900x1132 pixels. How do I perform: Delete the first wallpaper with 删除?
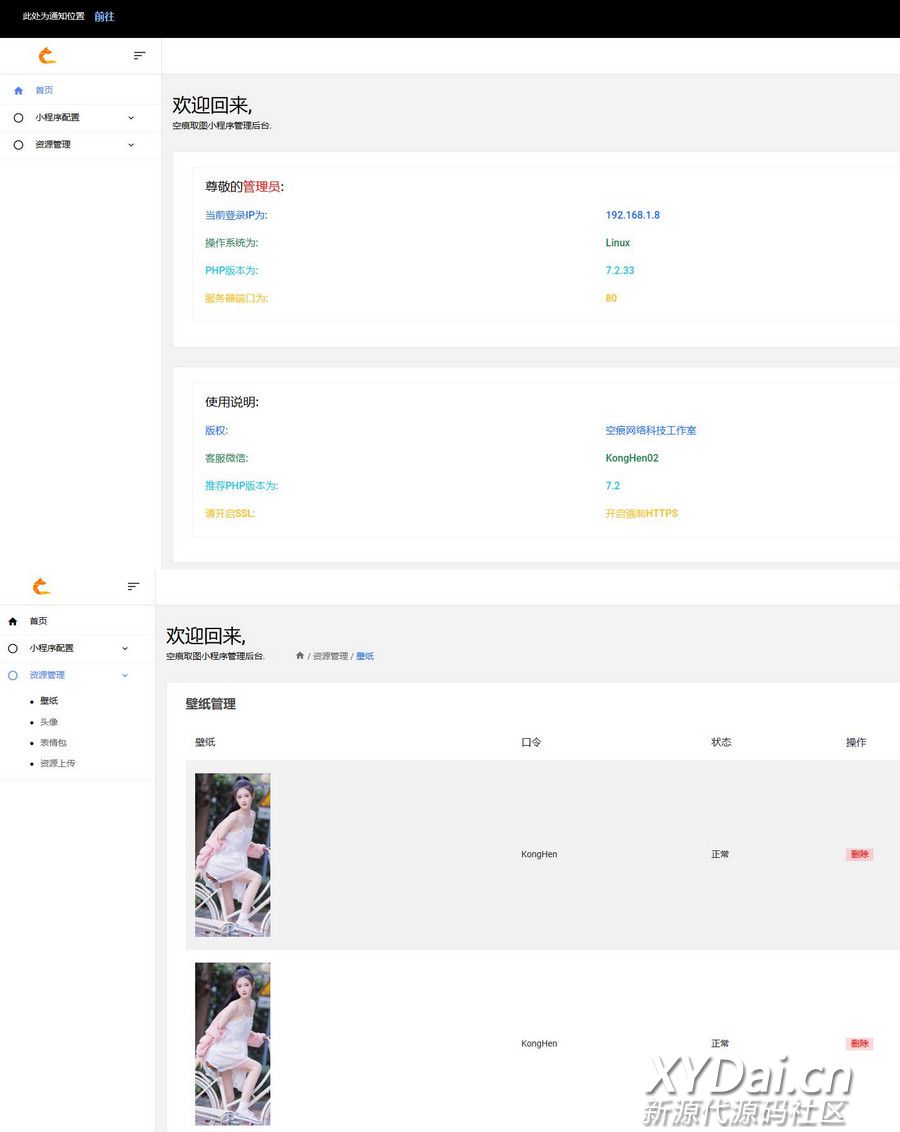pos(859,854)
